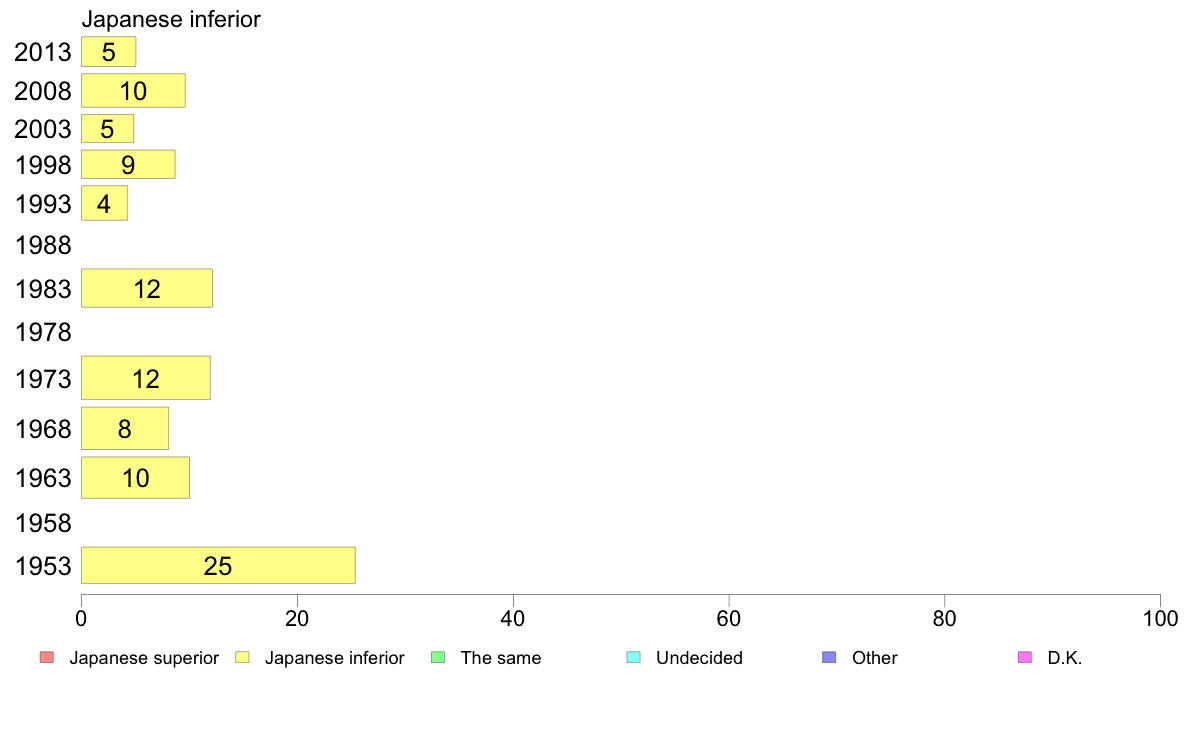Viewport: 1188px width, 736px height.
Task: Click the 2013 bar showing 5
Action: tap(108, 52)
